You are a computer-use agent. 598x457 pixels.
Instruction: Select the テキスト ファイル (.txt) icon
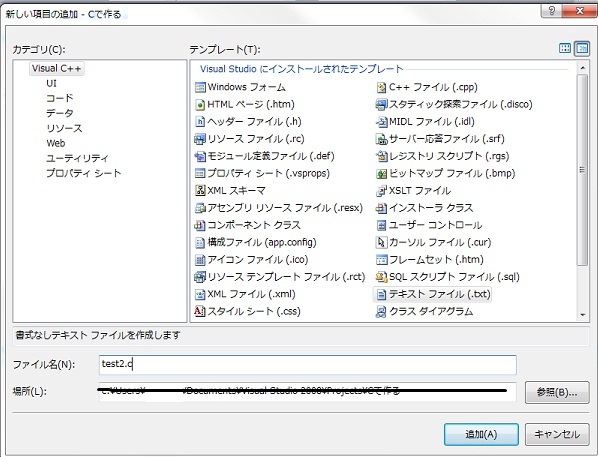(x=381, y=294)
